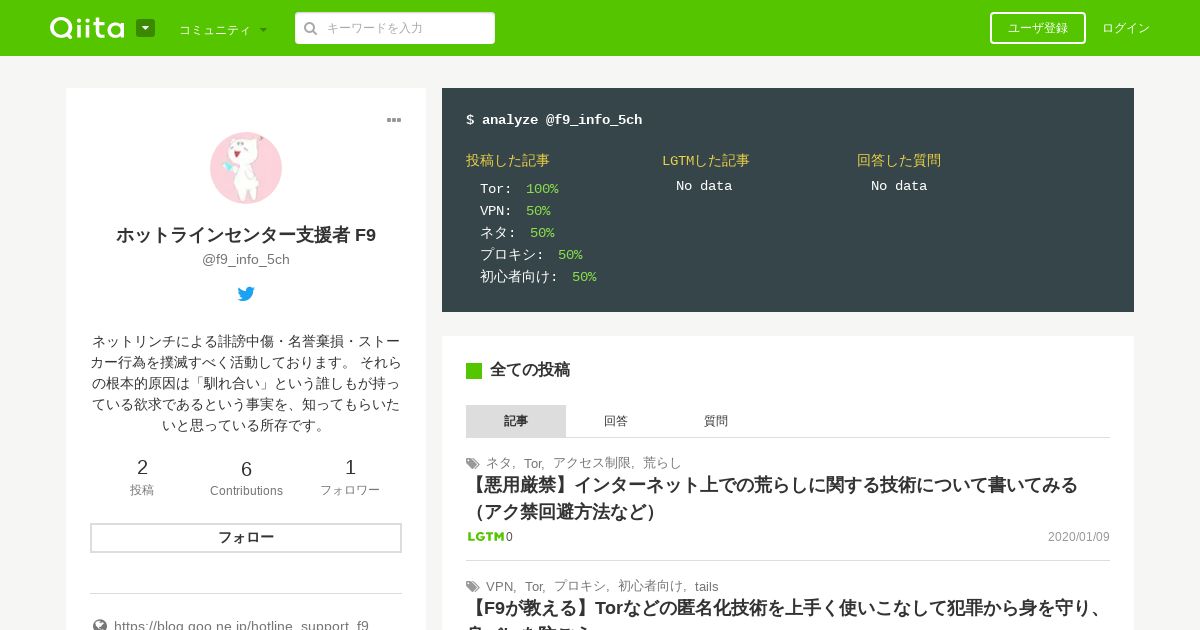Screen dimensions: 1200x630
Task: Click the magnifier search icon
Action: coord(310,28)
